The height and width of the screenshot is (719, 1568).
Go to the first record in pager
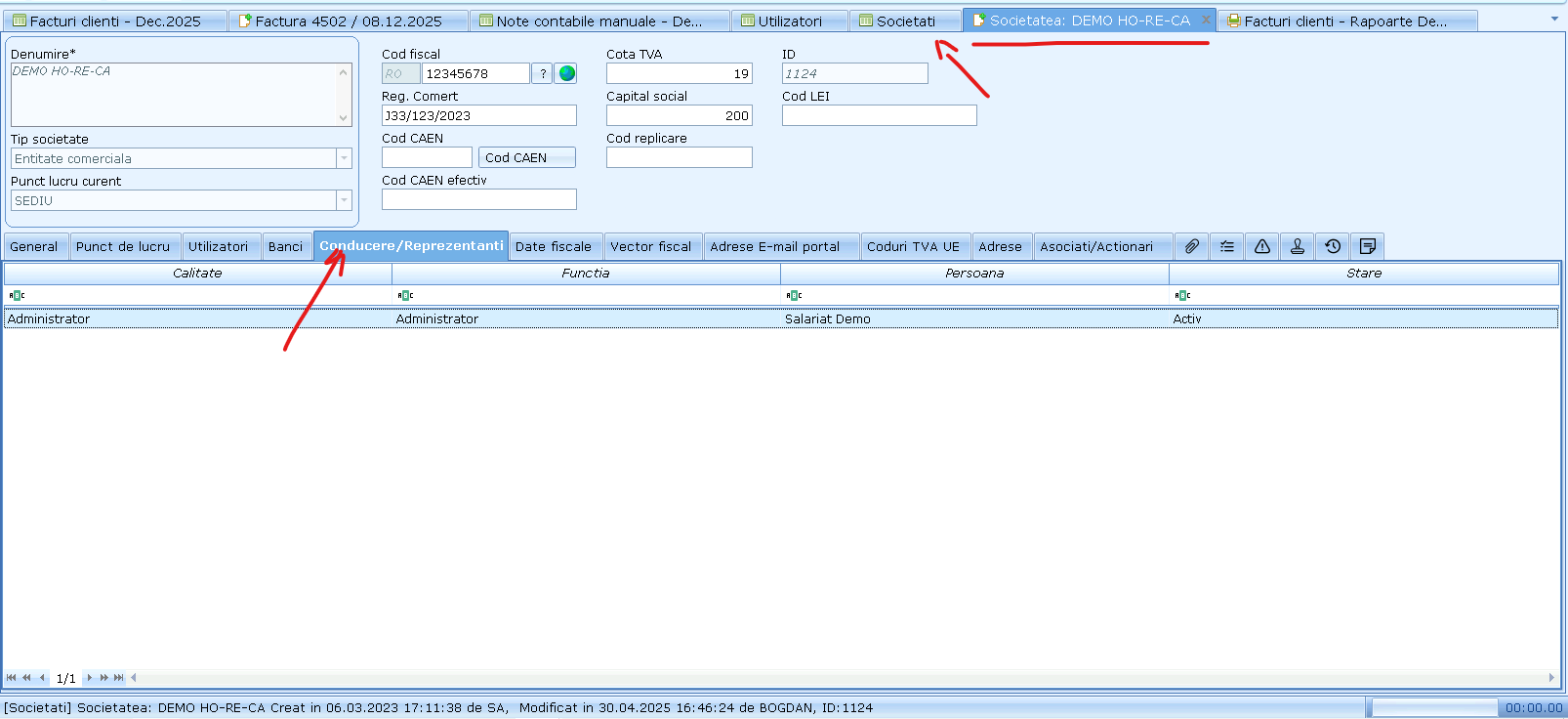click(11, 677)
